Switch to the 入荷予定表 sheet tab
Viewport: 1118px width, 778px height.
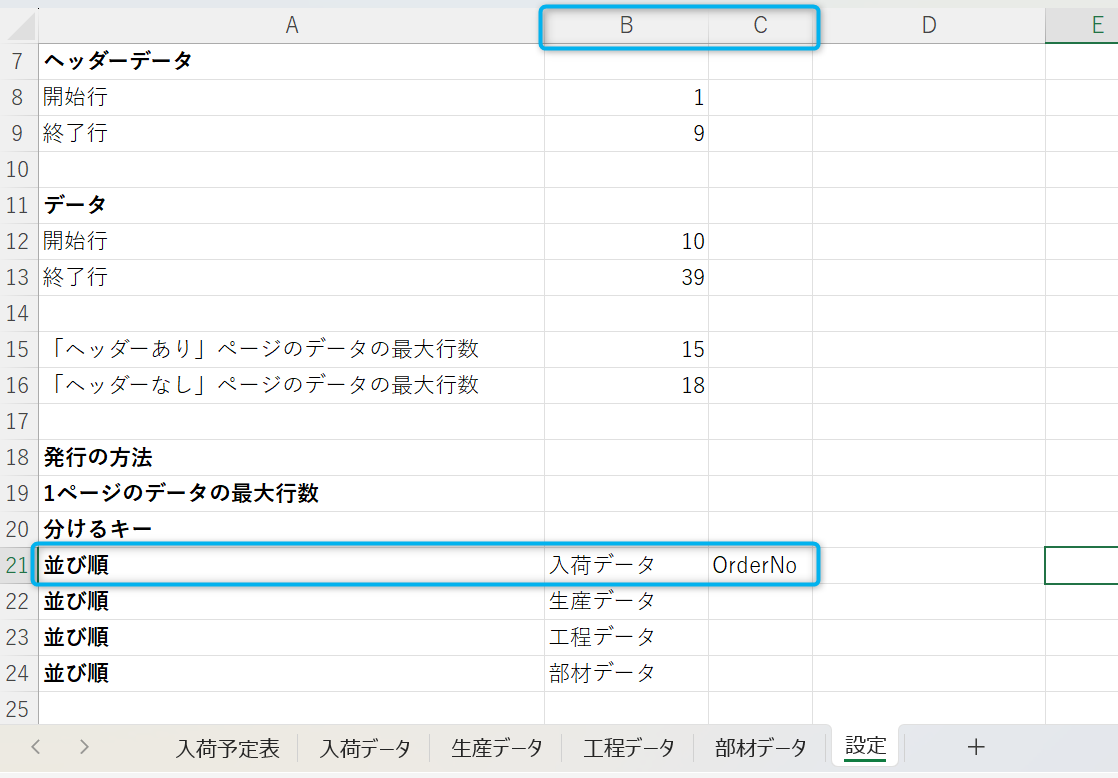click(228, 747)
